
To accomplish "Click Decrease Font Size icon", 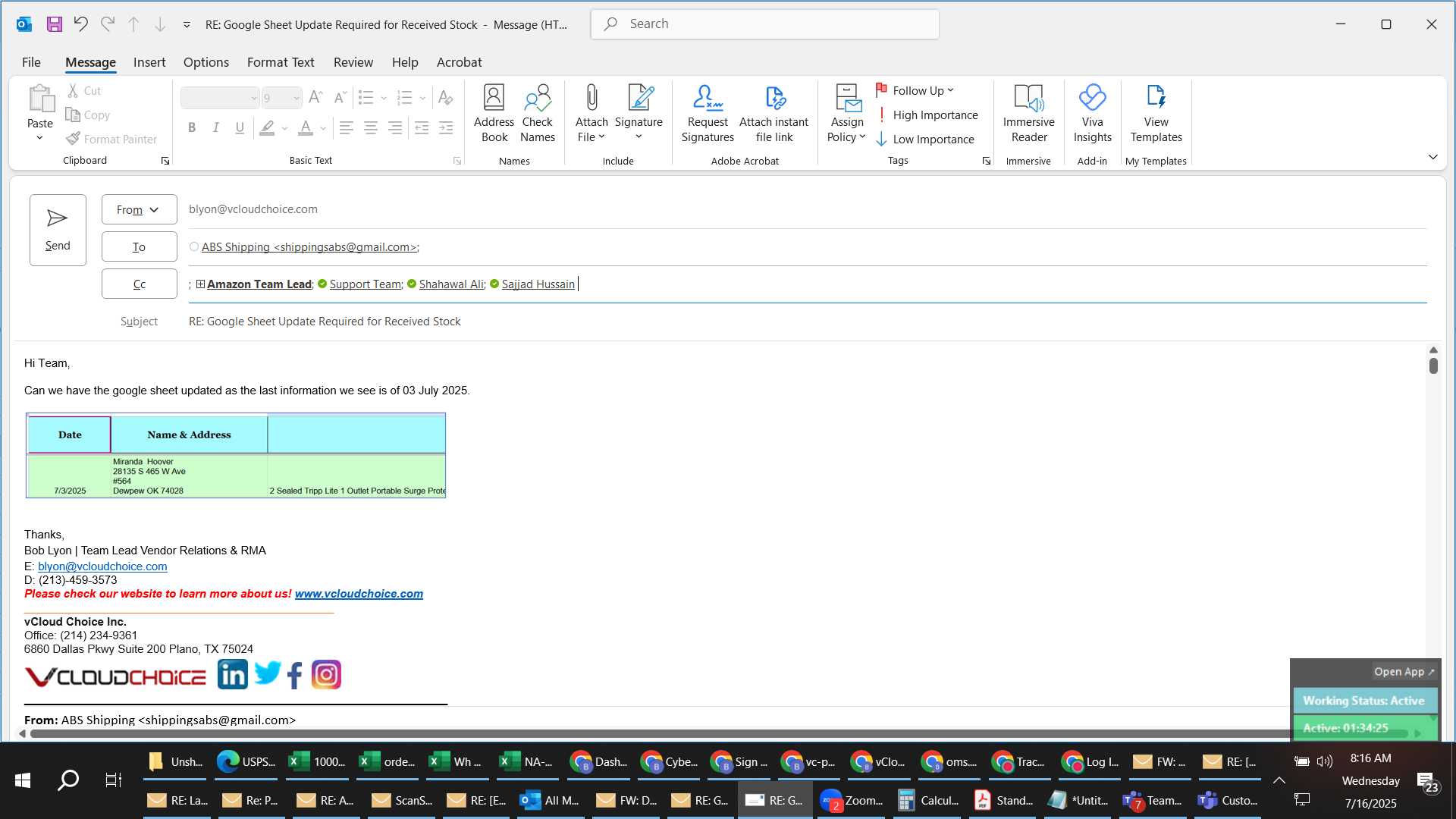I will (340, 97).
